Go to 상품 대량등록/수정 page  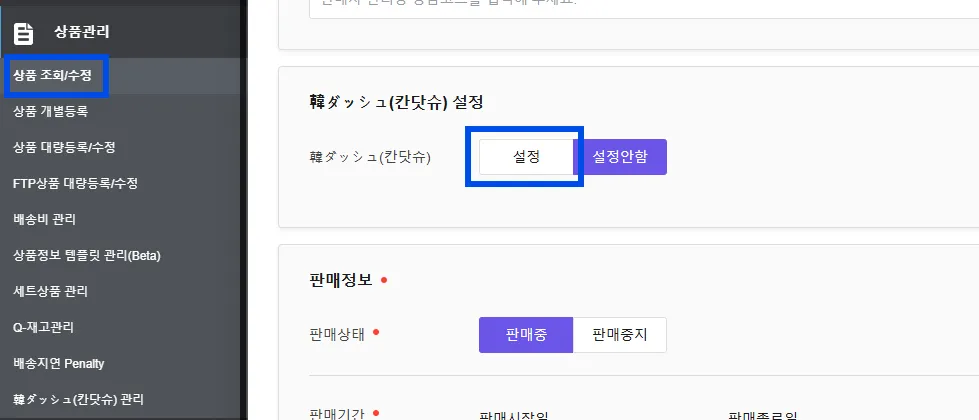click(x=64, y=148)
